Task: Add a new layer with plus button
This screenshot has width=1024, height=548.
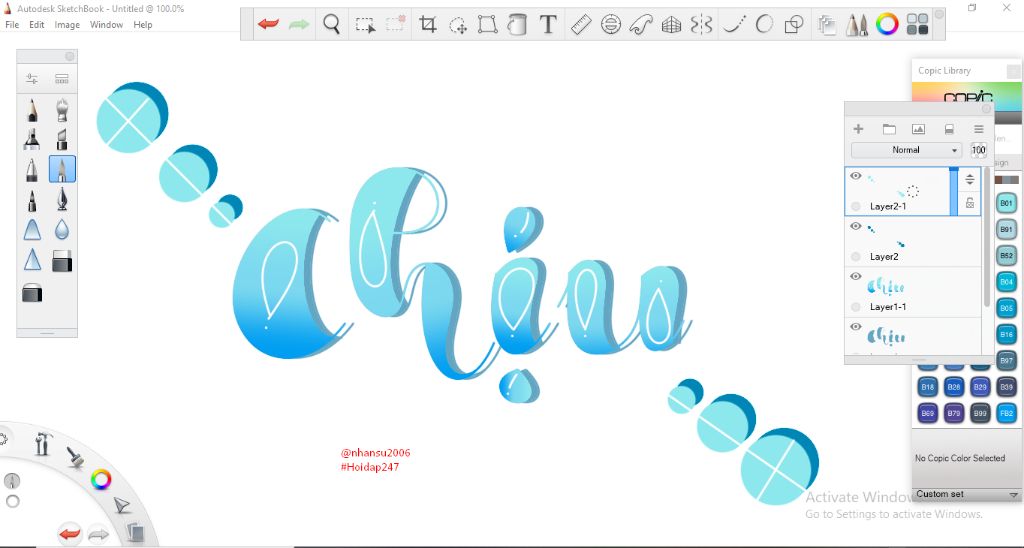Action: (858, 129)
